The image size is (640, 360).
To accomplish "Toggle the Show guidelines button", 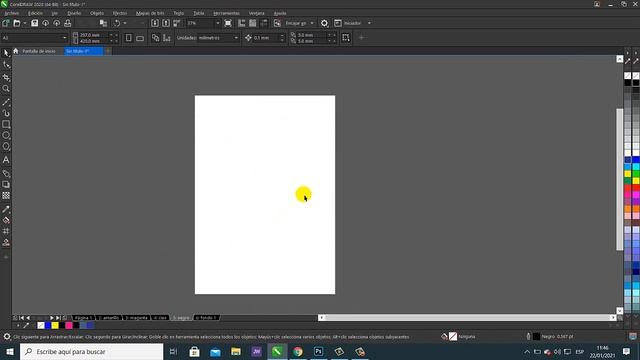I will point(264,23).
